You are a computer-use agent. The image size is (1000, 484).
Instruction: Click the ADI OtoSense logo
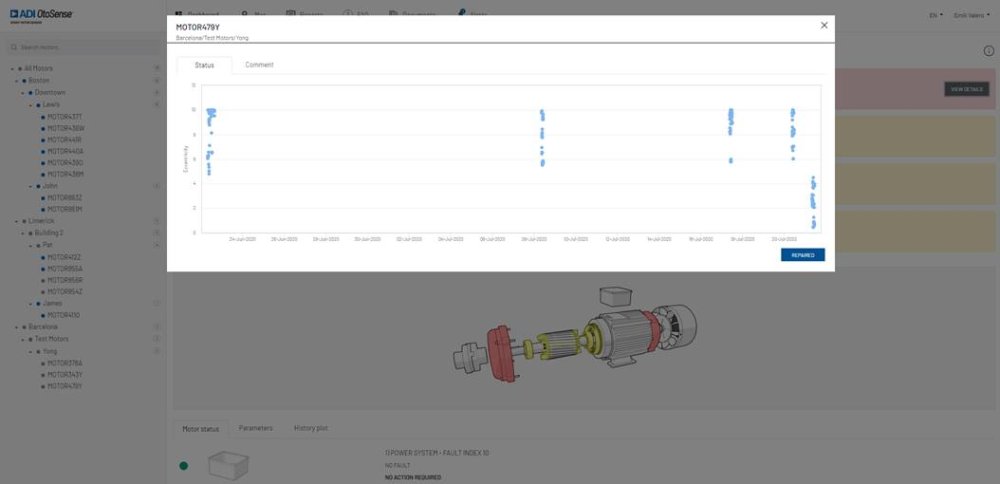(x=41, y=15)
